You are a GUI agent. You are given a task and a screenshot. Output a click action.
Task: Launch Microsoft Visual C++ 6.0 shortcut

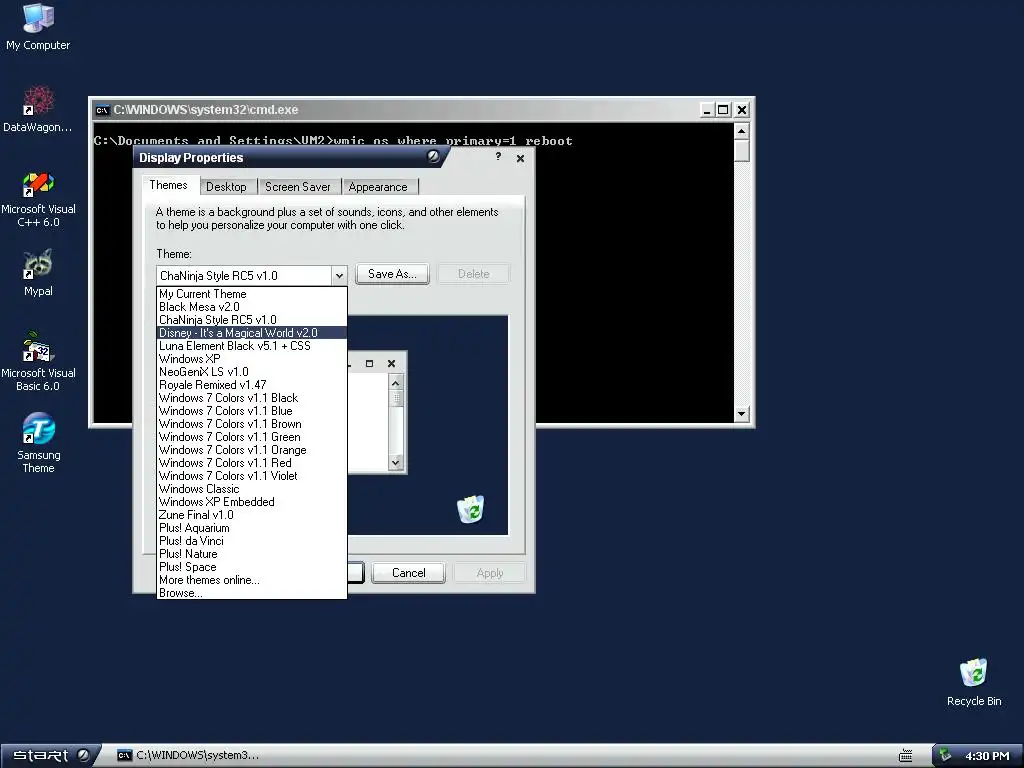[x=38, y=199]
